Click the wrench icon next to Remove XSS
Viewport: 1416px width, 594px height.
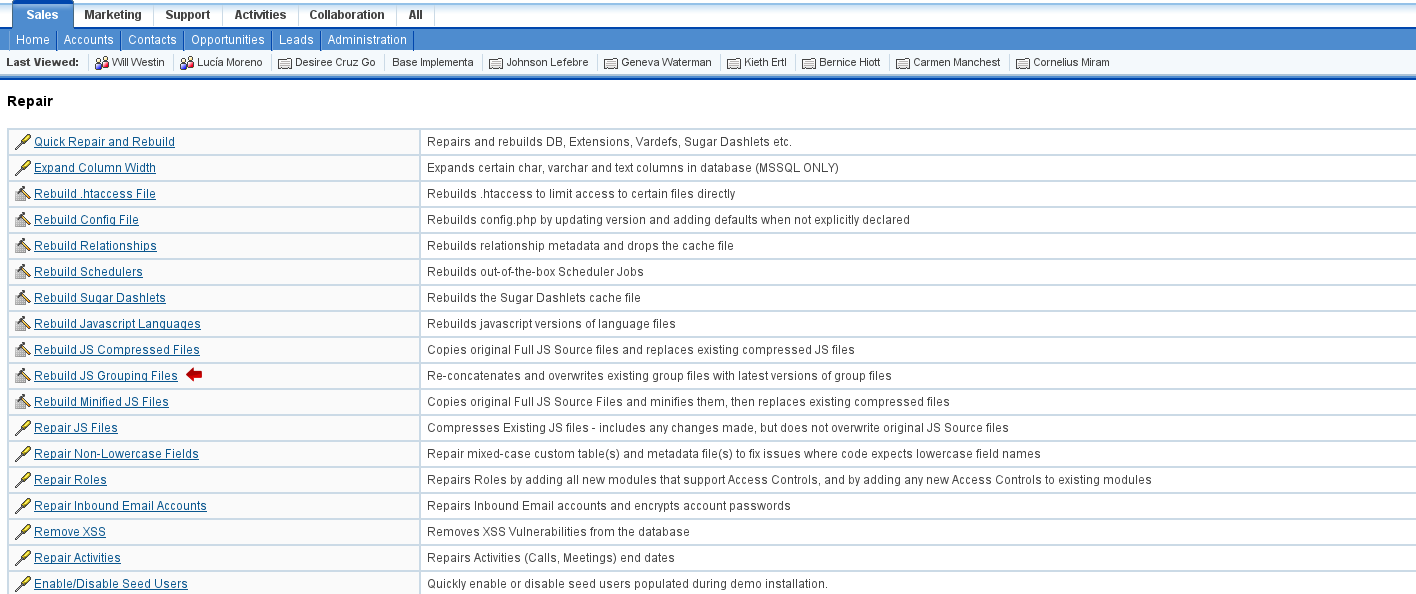(x=22, y=532)
